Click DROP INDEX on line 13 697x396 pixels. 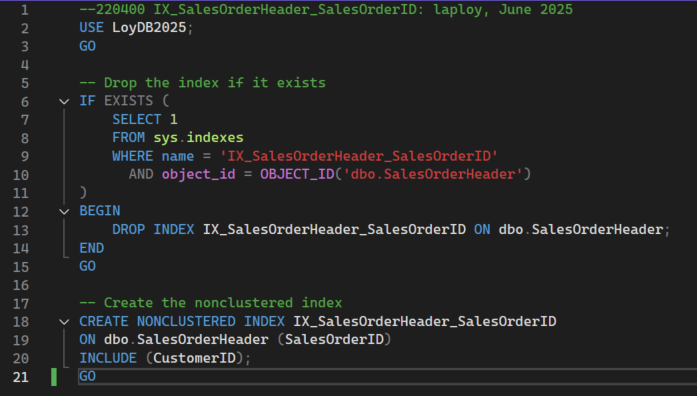click(x=153, y=229)
